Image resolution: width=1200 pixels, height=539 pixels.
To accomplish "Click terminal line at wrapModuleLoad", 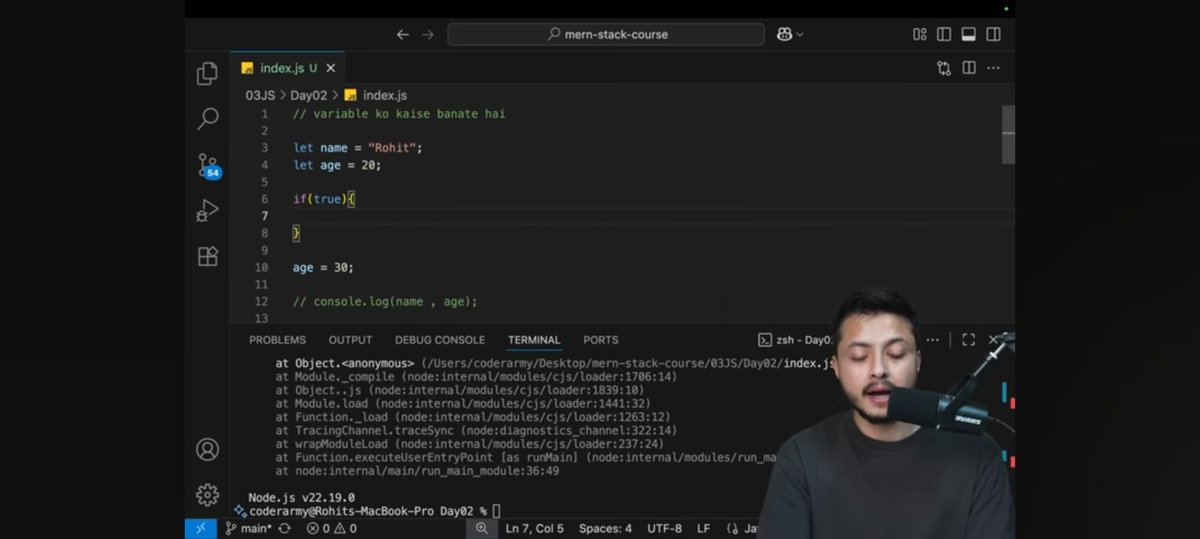I will (469, 444).
